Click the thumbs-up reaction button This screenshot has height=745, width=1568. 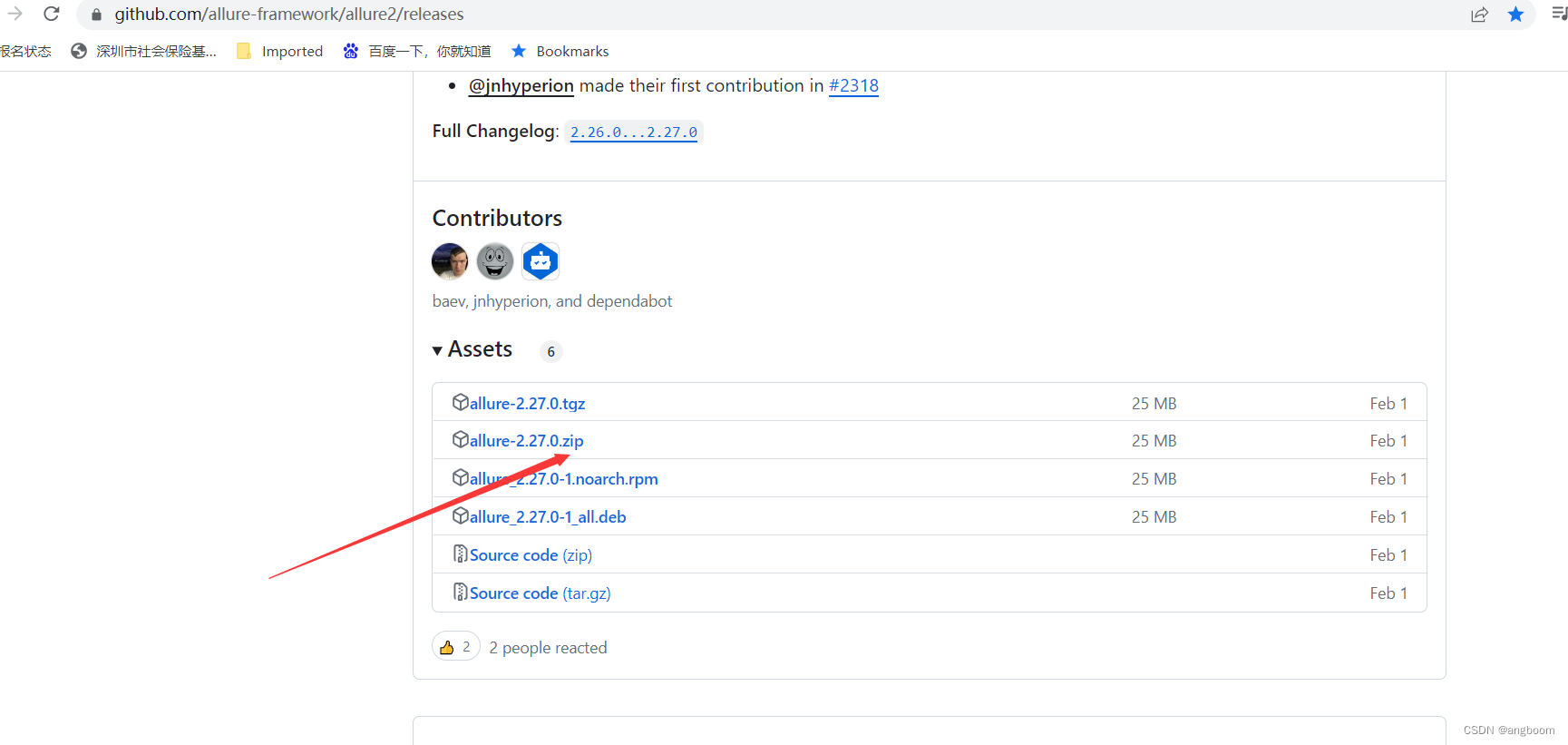tap(455, 646)
